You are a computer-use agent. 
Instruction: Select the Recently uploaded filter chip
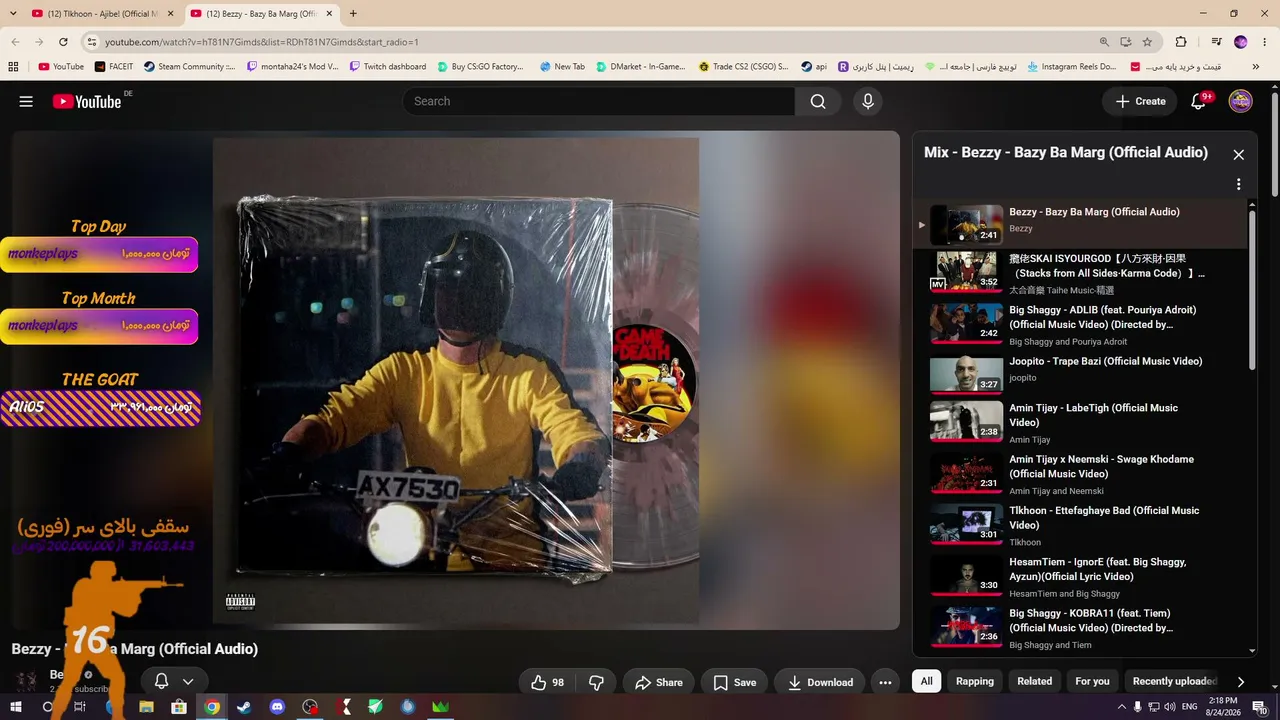pyautogui.click(x=1174, y=681)
